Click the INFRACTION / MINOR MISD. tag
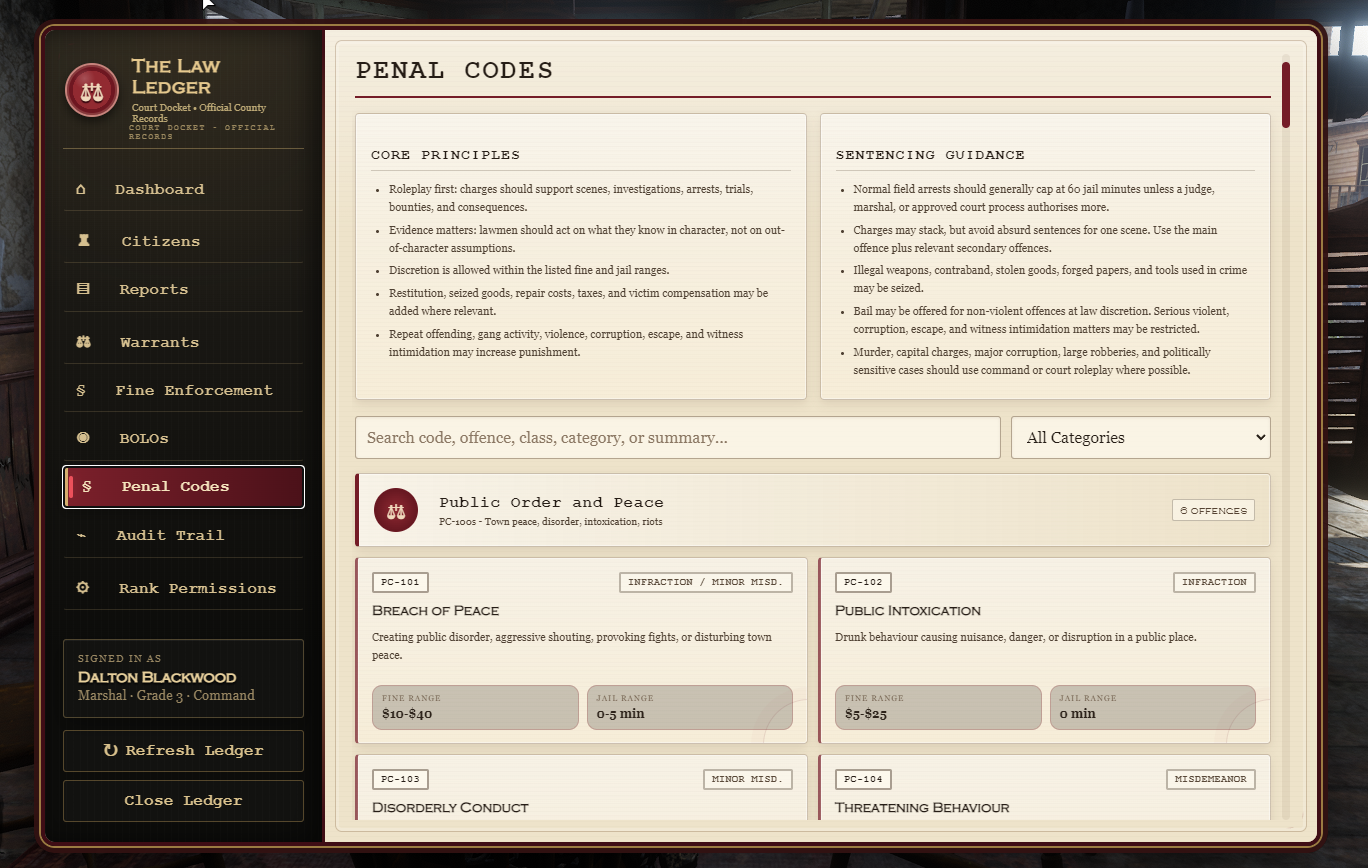Viewport: 1368px width, 868px height. (706, 582)
